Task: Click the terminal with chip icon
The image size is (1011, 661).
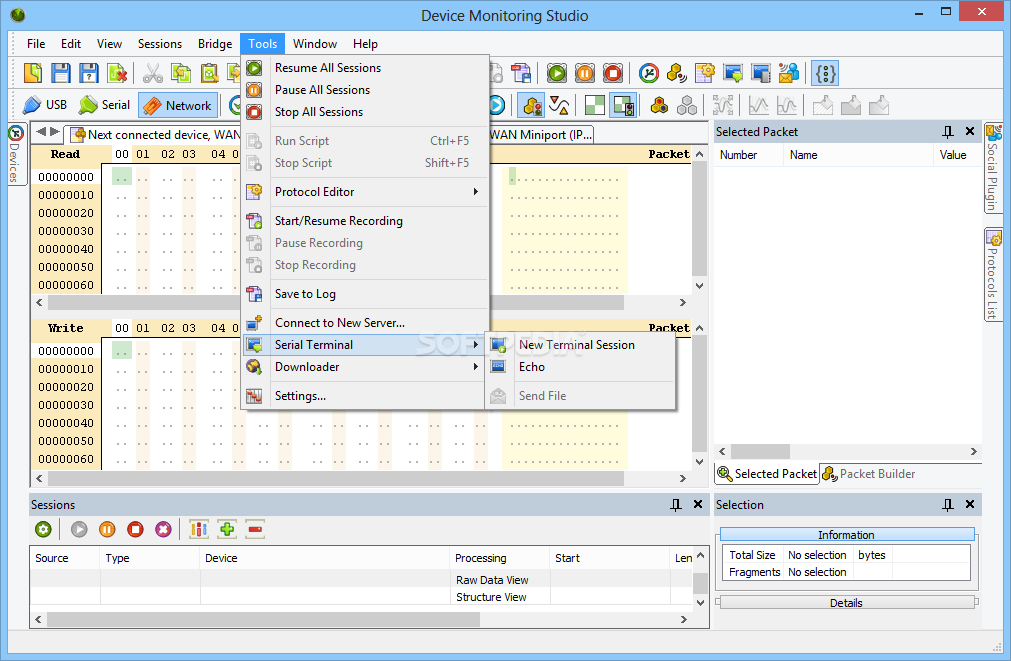Action: pos(761,73)
